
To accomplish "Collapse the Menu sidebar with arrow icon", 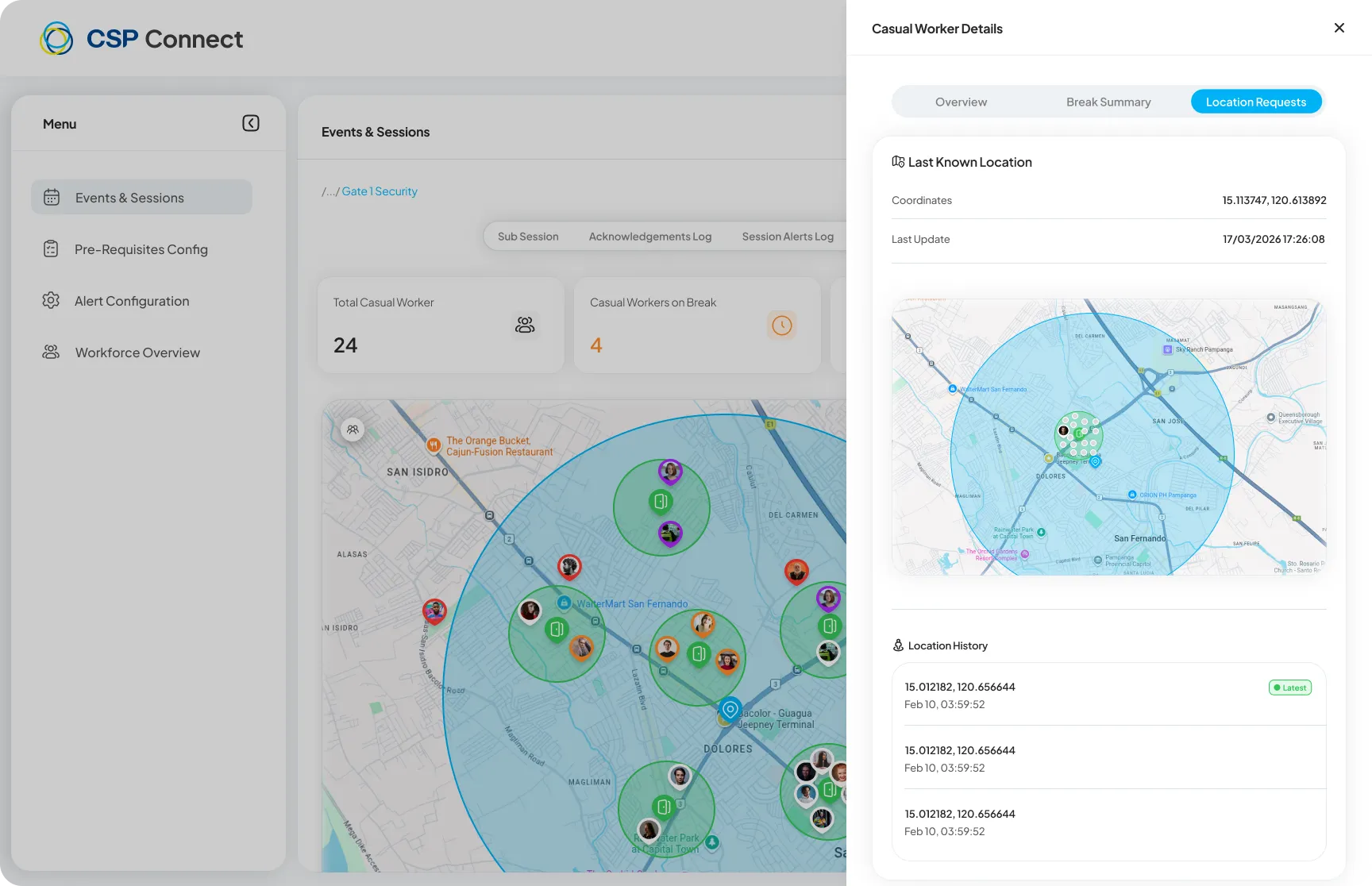I will 251,123.
